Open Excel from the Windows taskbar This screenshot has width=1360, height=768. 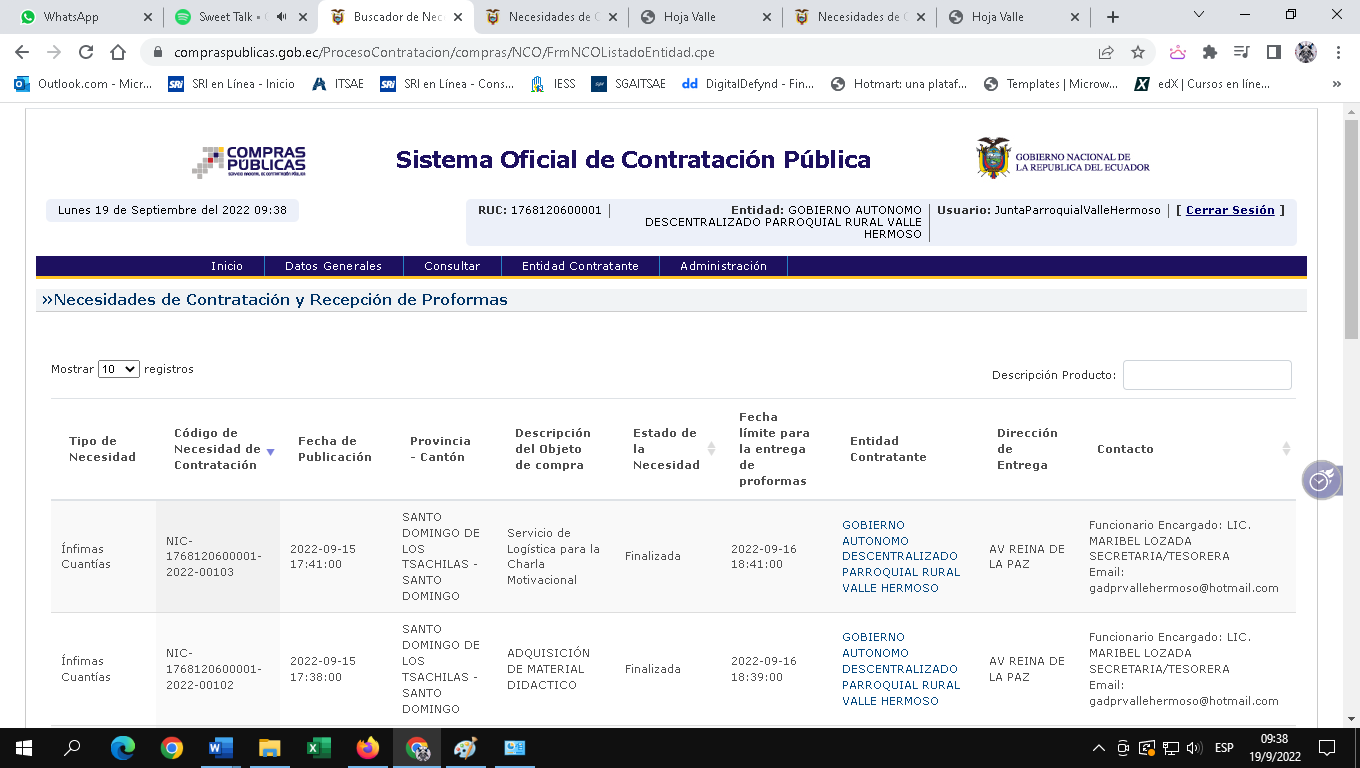pyautogui.click(x=318, y=748)
